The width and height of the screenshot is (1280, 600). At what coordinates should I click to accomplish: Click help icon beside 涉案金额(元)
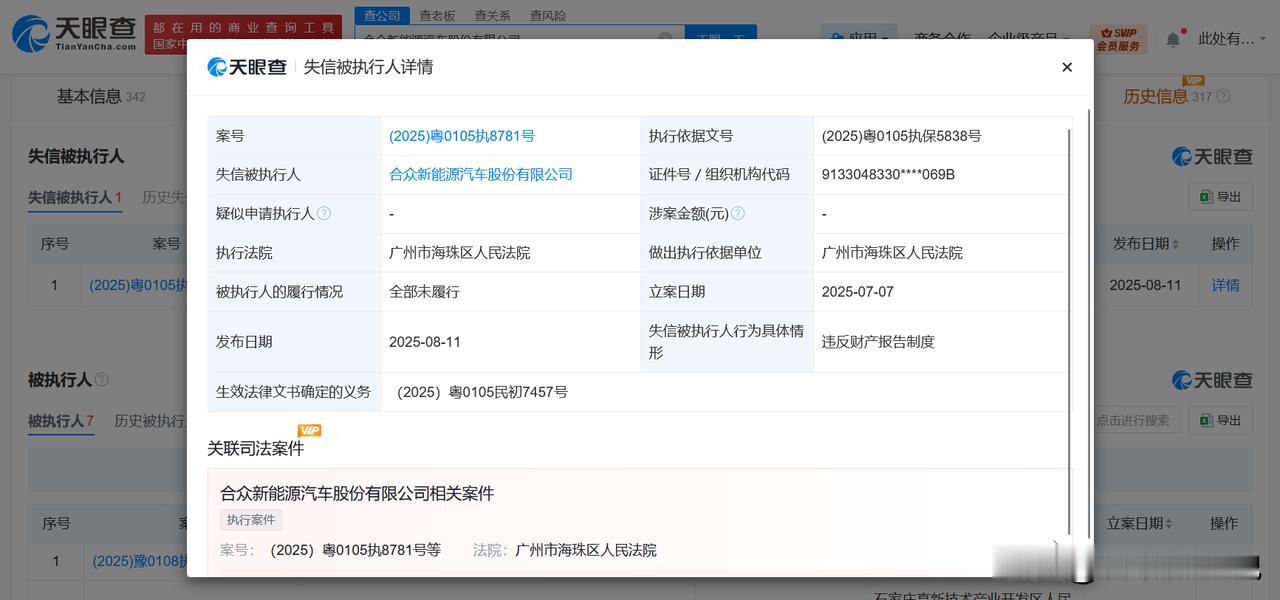tap(738, 213)
